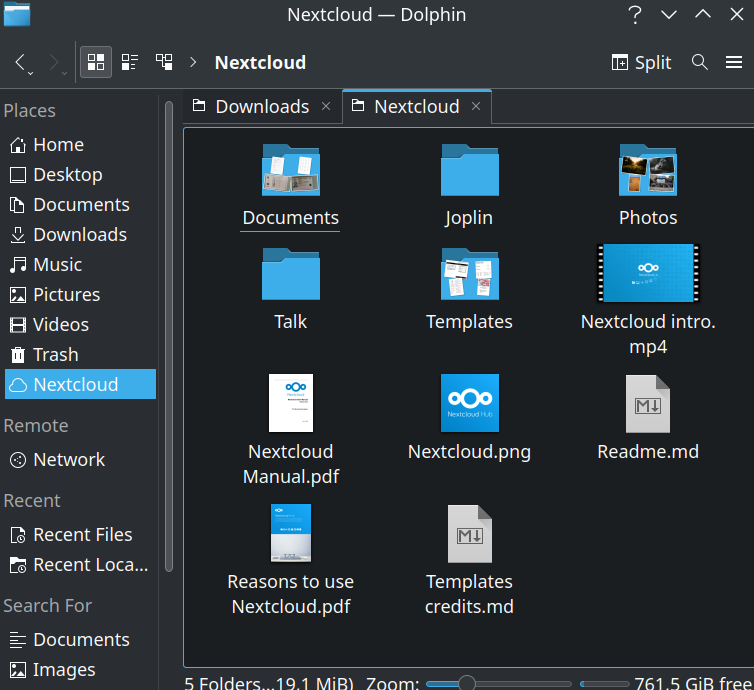
Task: Select the Nextcloud tab
Action: [417, 106]
